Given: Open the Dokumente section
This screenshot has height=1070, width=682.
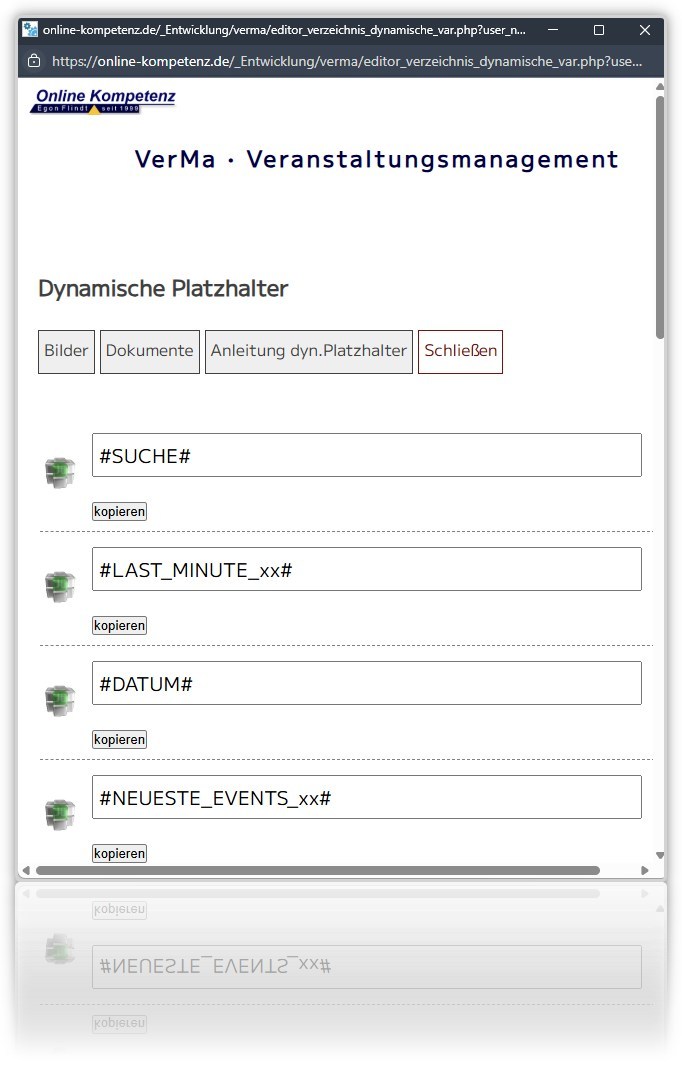Looking at the screenshot, I should pos(150,351).
